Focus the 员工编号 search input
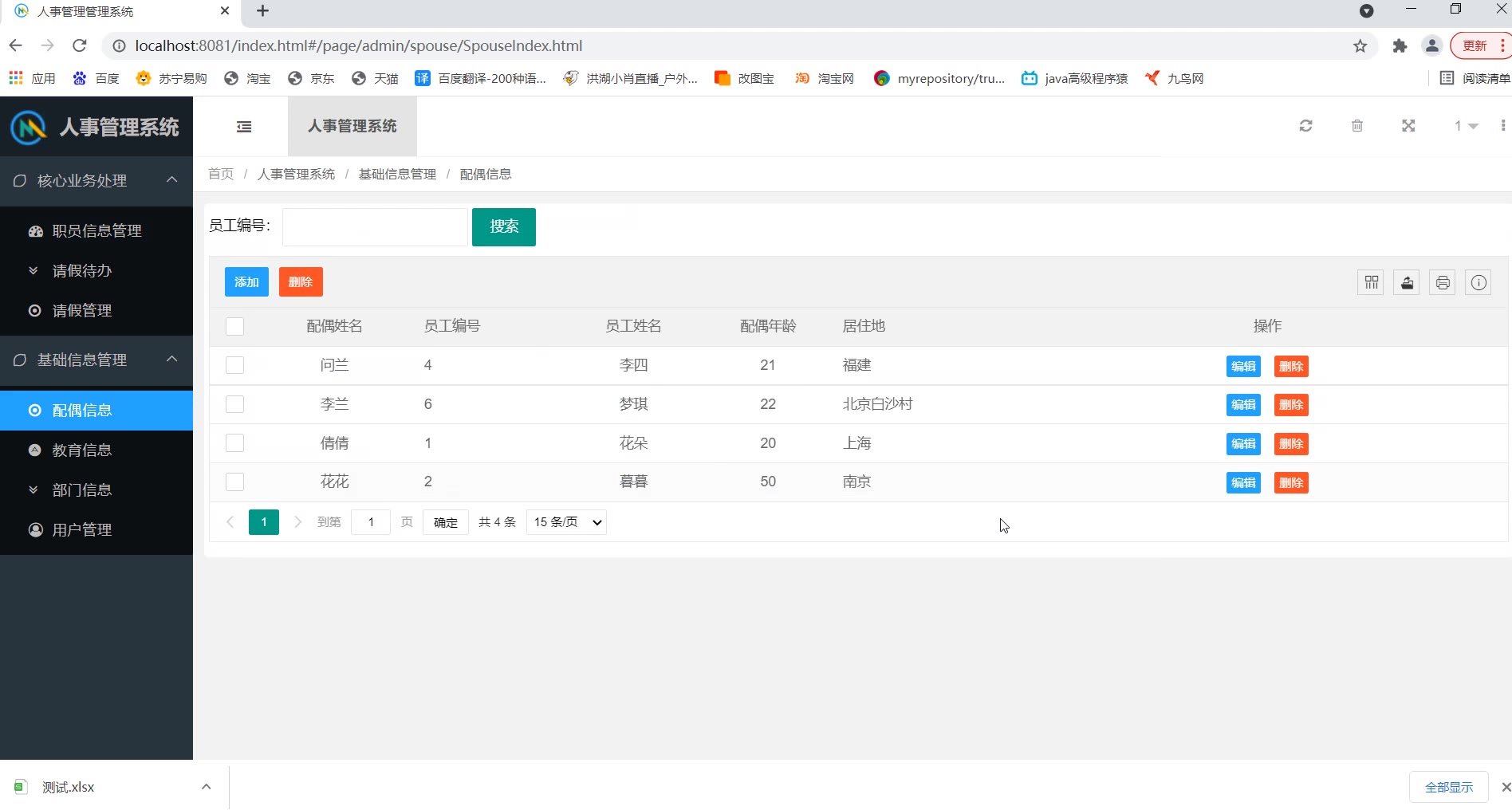 coord(375,227)
